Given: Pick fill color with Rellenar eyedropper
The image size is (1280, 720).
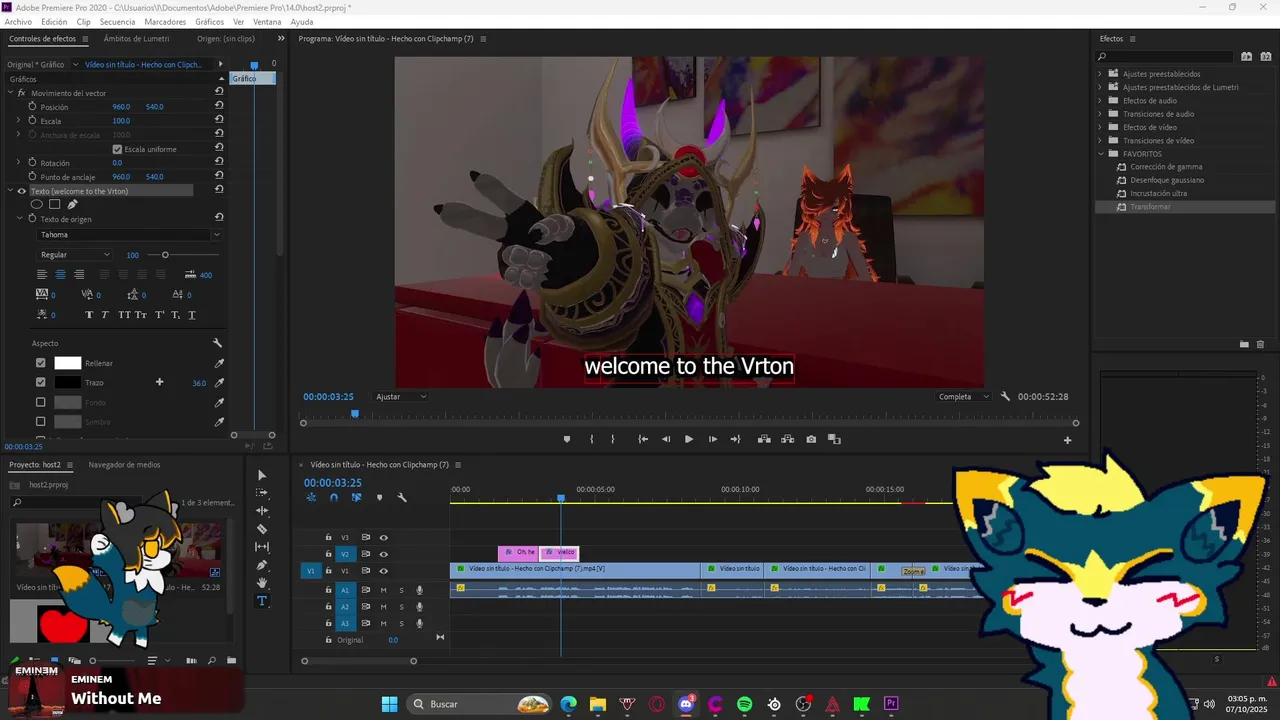Looking at the screenshot, I should pyautogui.click(x=219, y=363).
